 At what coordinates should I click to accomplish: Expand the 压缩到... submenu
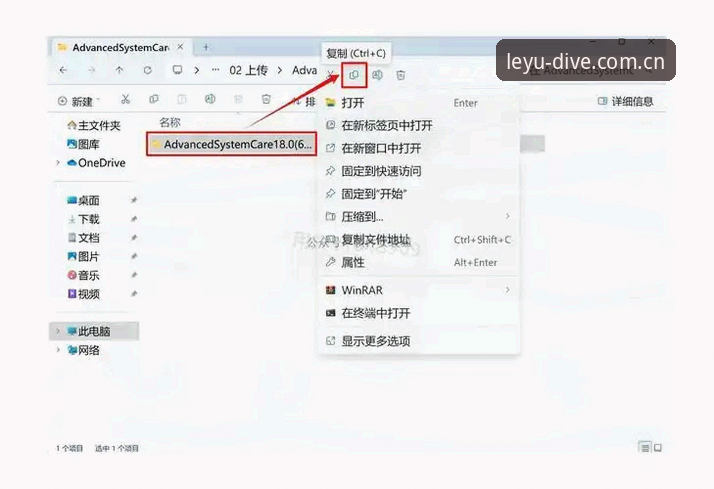419,217
